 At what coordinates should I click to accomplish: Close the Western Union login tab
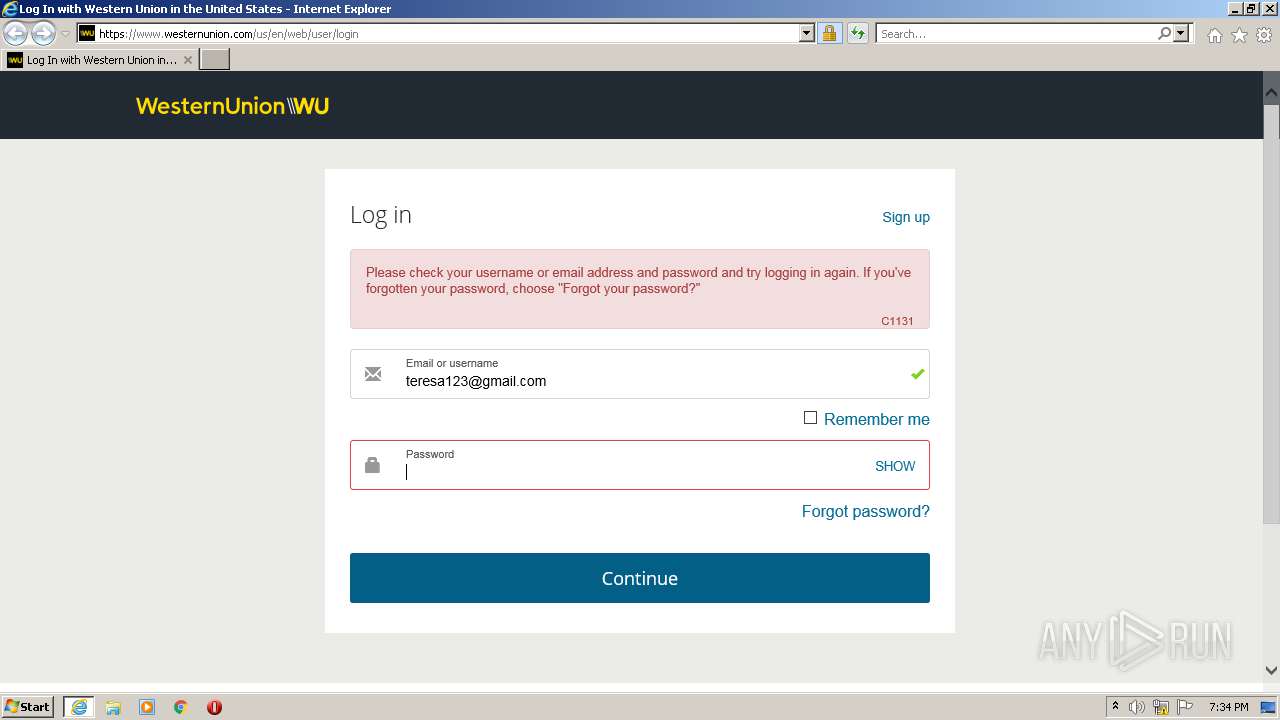click(x=188, y=60)
